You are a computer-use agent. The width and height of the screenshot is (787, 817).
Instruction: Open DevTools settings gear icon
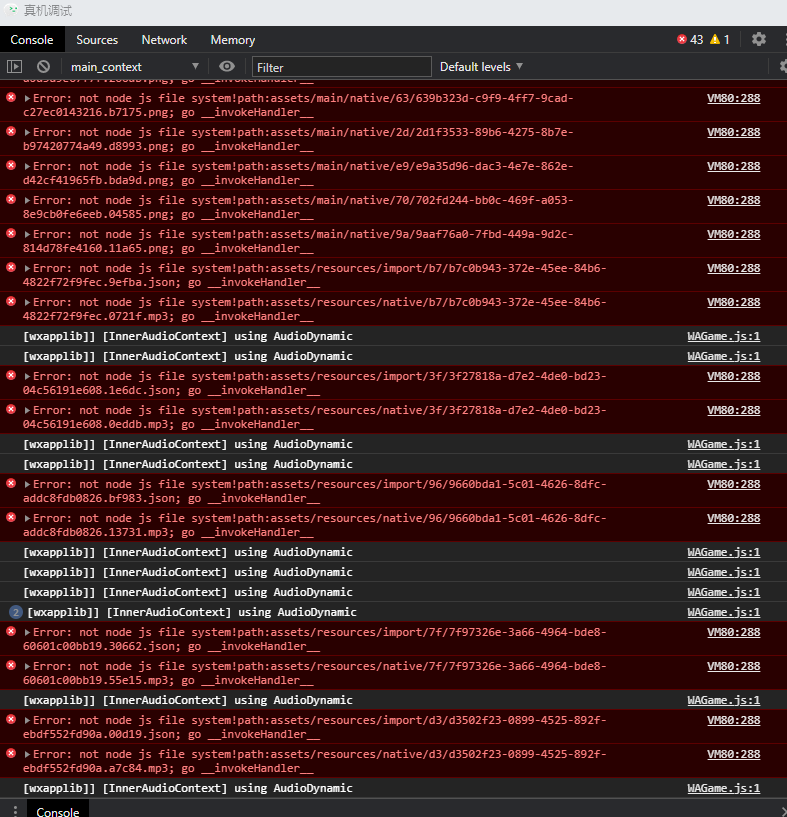click(759, 39)
